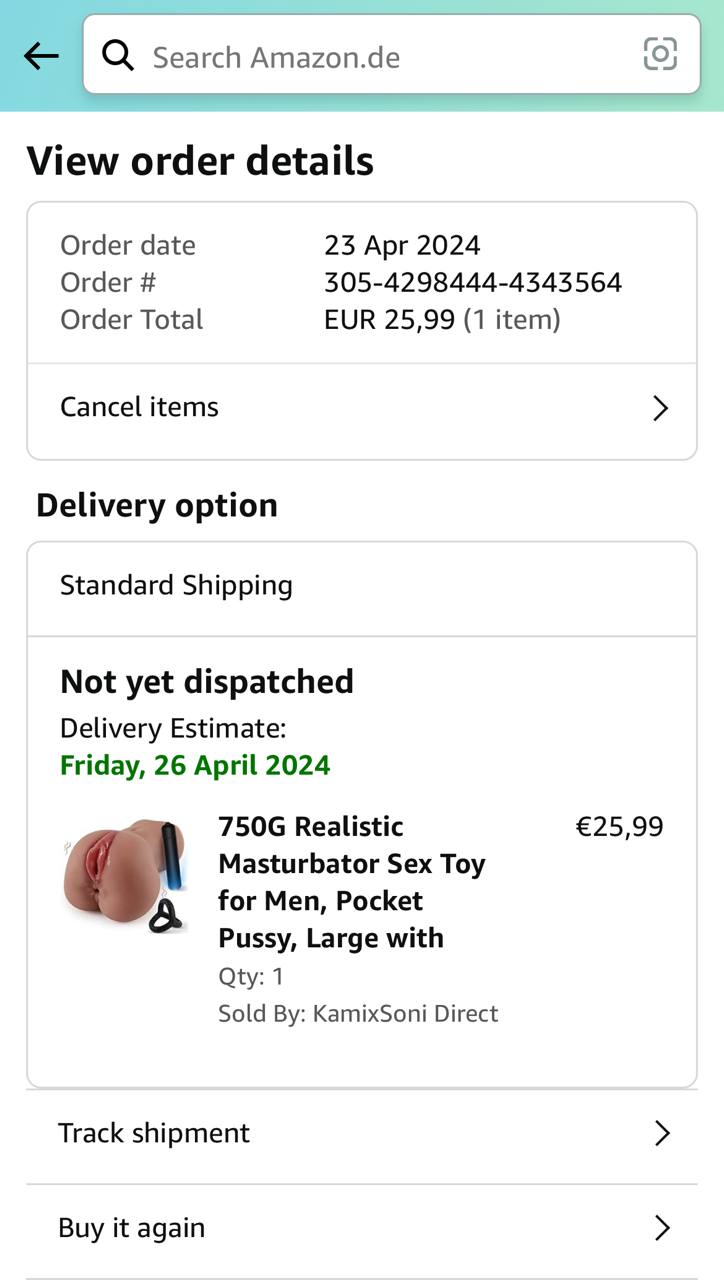
Task: Click the product title link
Action: (352, 882)
